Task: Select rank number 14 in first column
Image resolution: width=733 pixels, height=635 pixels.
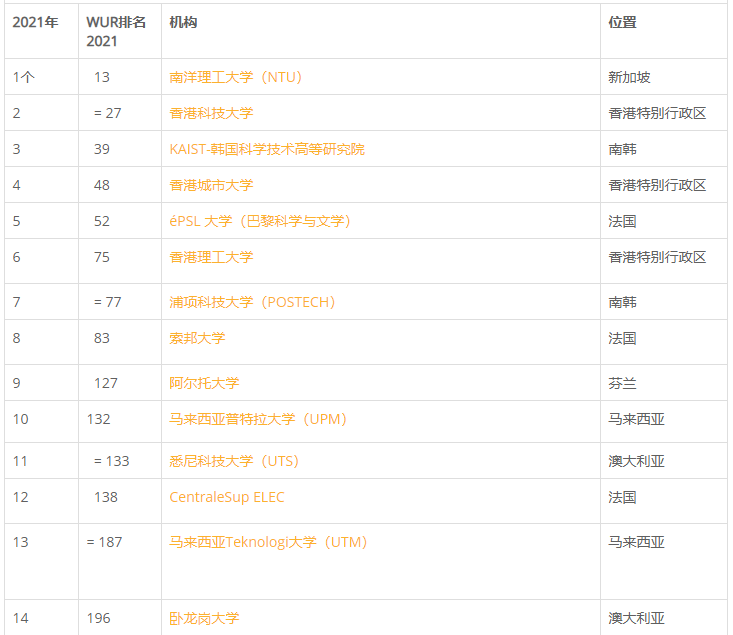Action: (21, 618)
